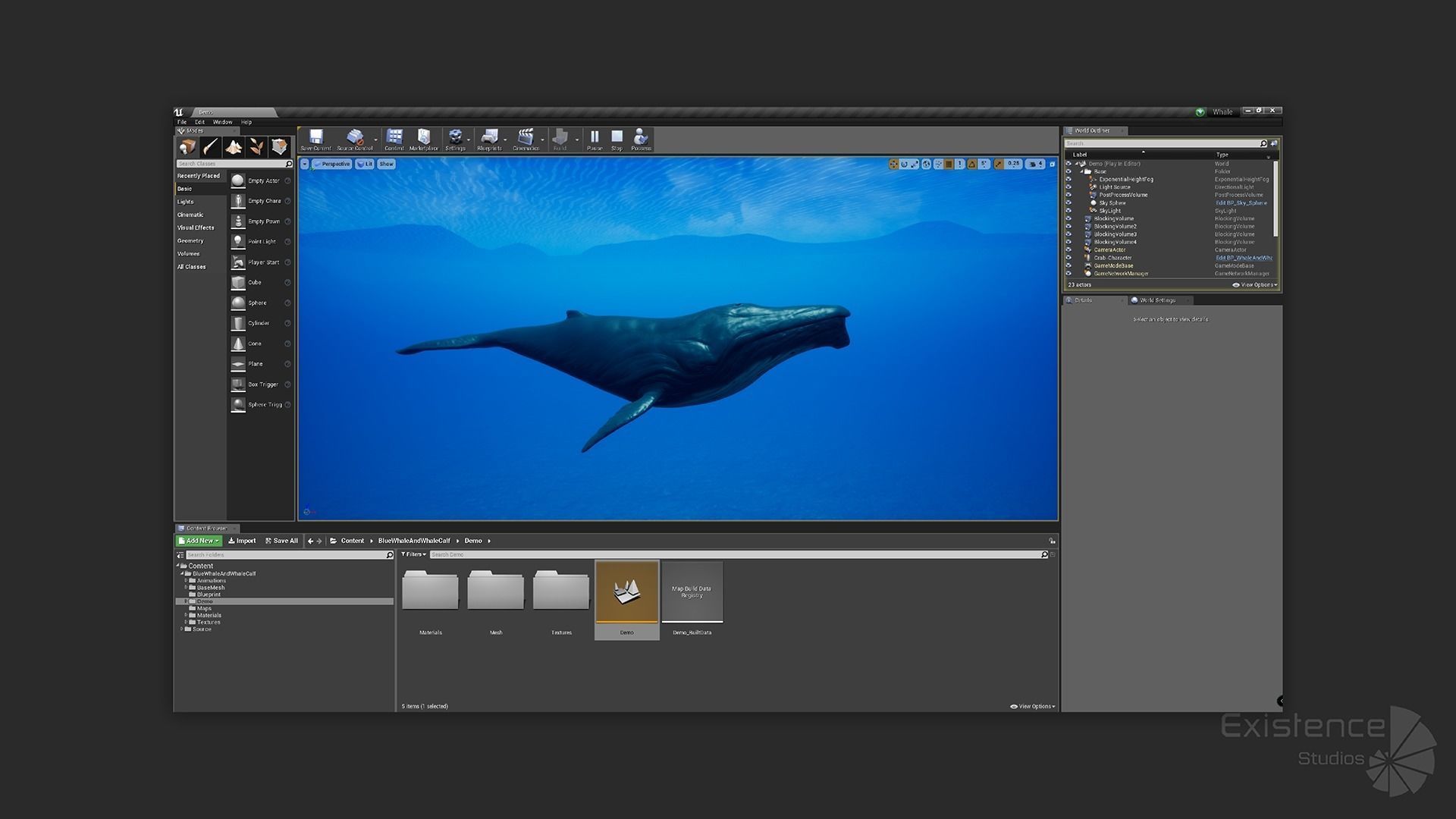Go back in Content Browser history
This screenshot has width=1456, height=819.
[310, 541]
